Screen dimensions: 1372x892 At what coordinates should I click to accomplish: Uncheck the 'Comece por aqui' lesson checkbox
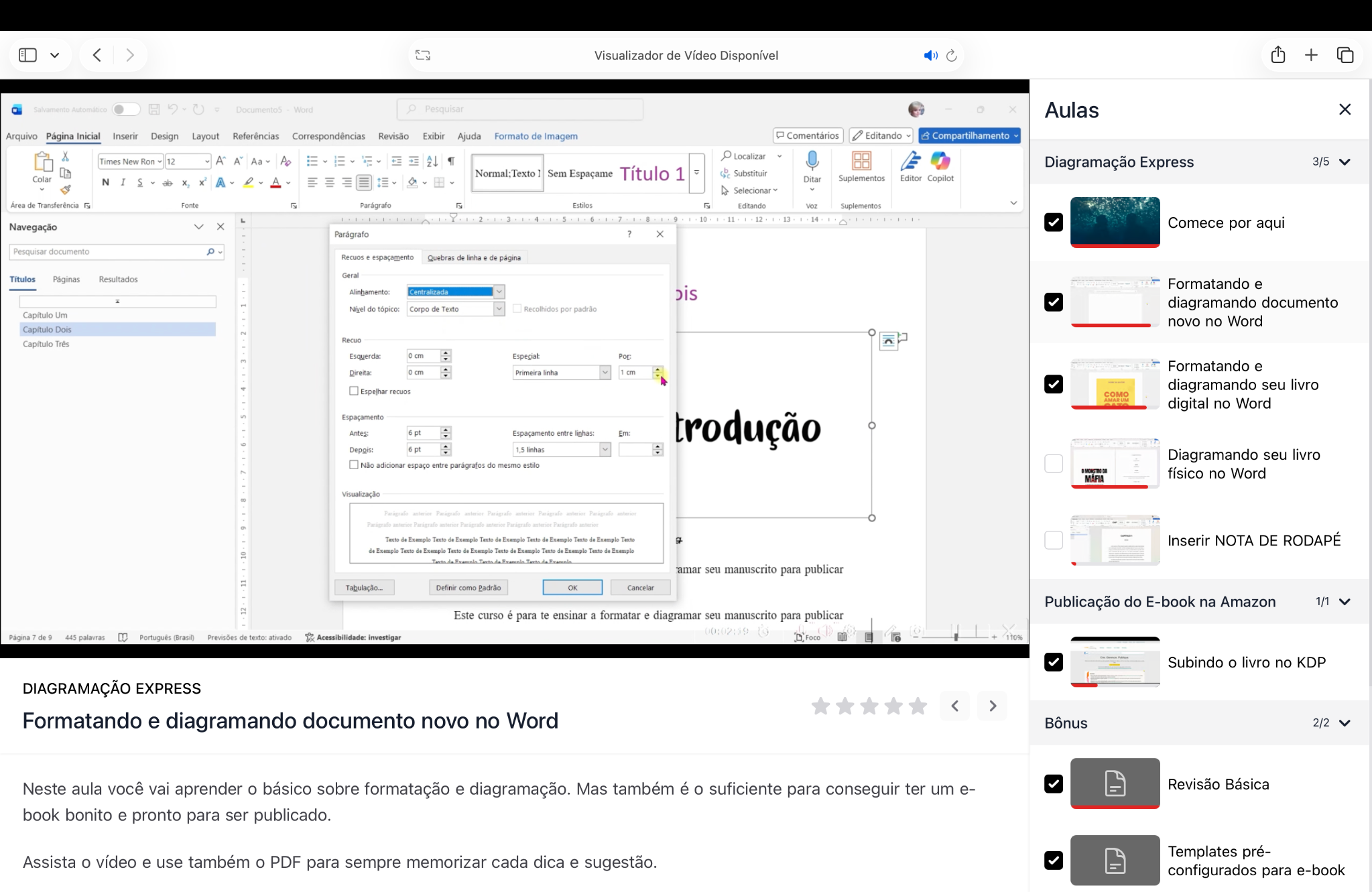[x=1054, y=222]
